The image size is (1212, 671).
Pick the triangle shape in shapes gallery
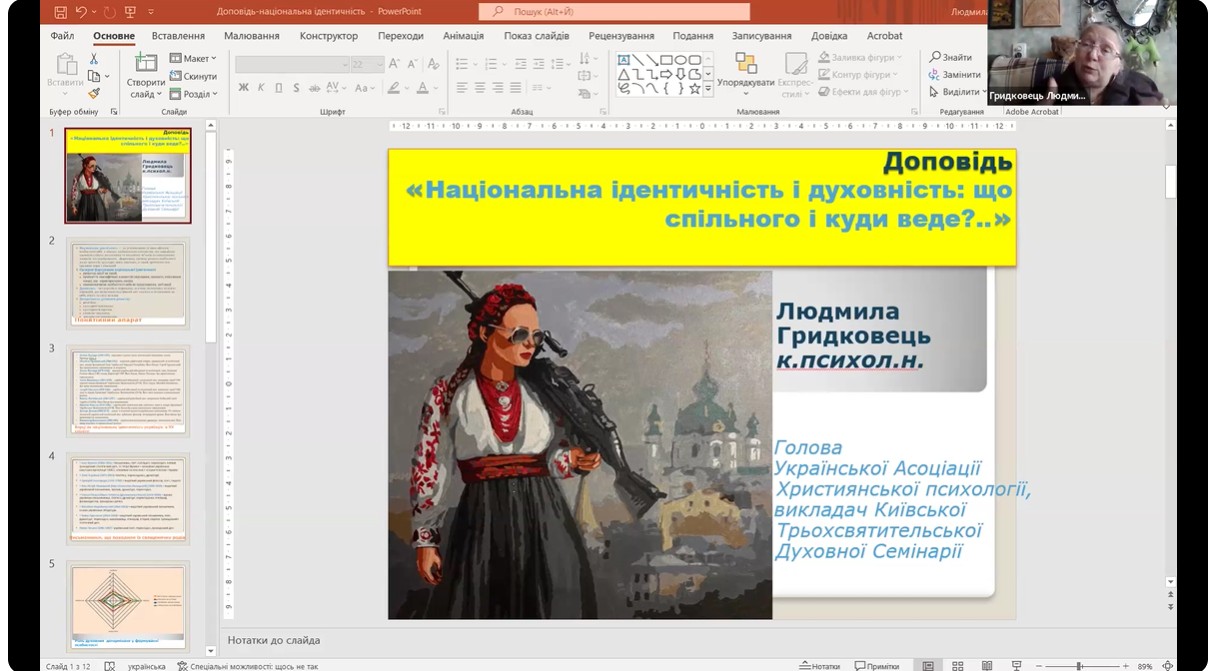click(624, 74)
